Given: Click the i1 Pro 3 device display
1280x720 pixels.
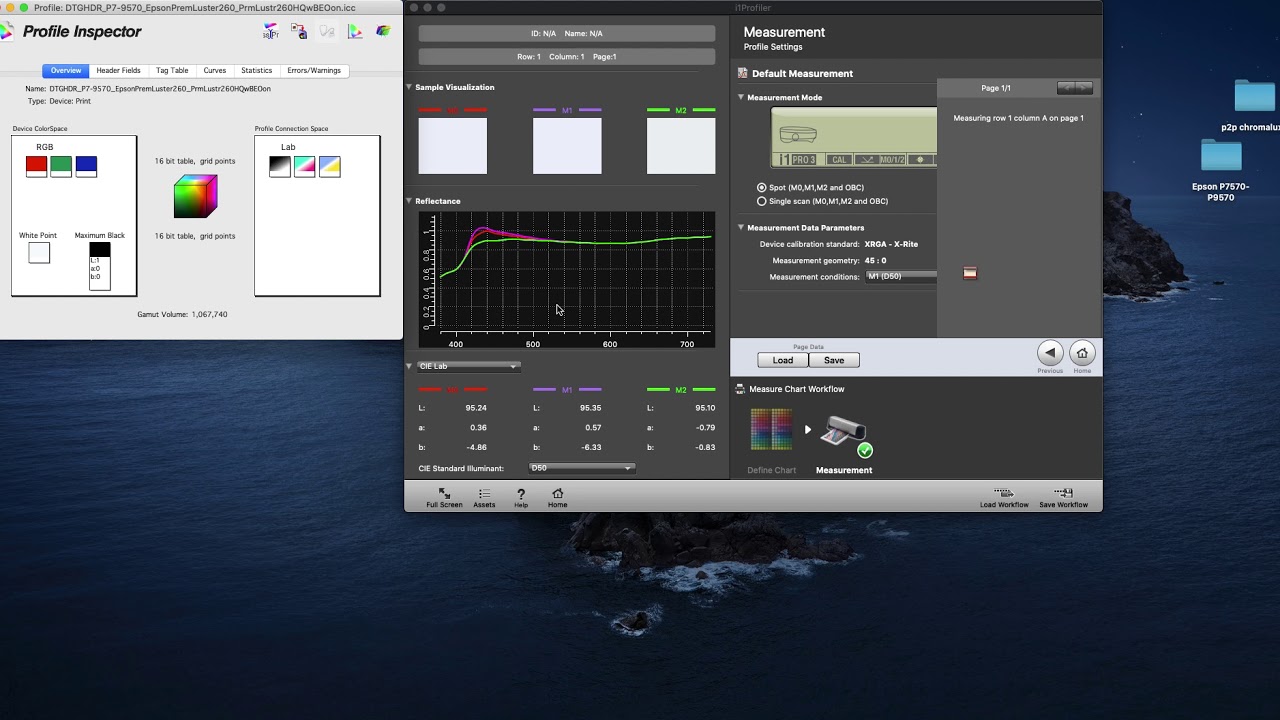Looking at the screenshot, I should 854,138.
